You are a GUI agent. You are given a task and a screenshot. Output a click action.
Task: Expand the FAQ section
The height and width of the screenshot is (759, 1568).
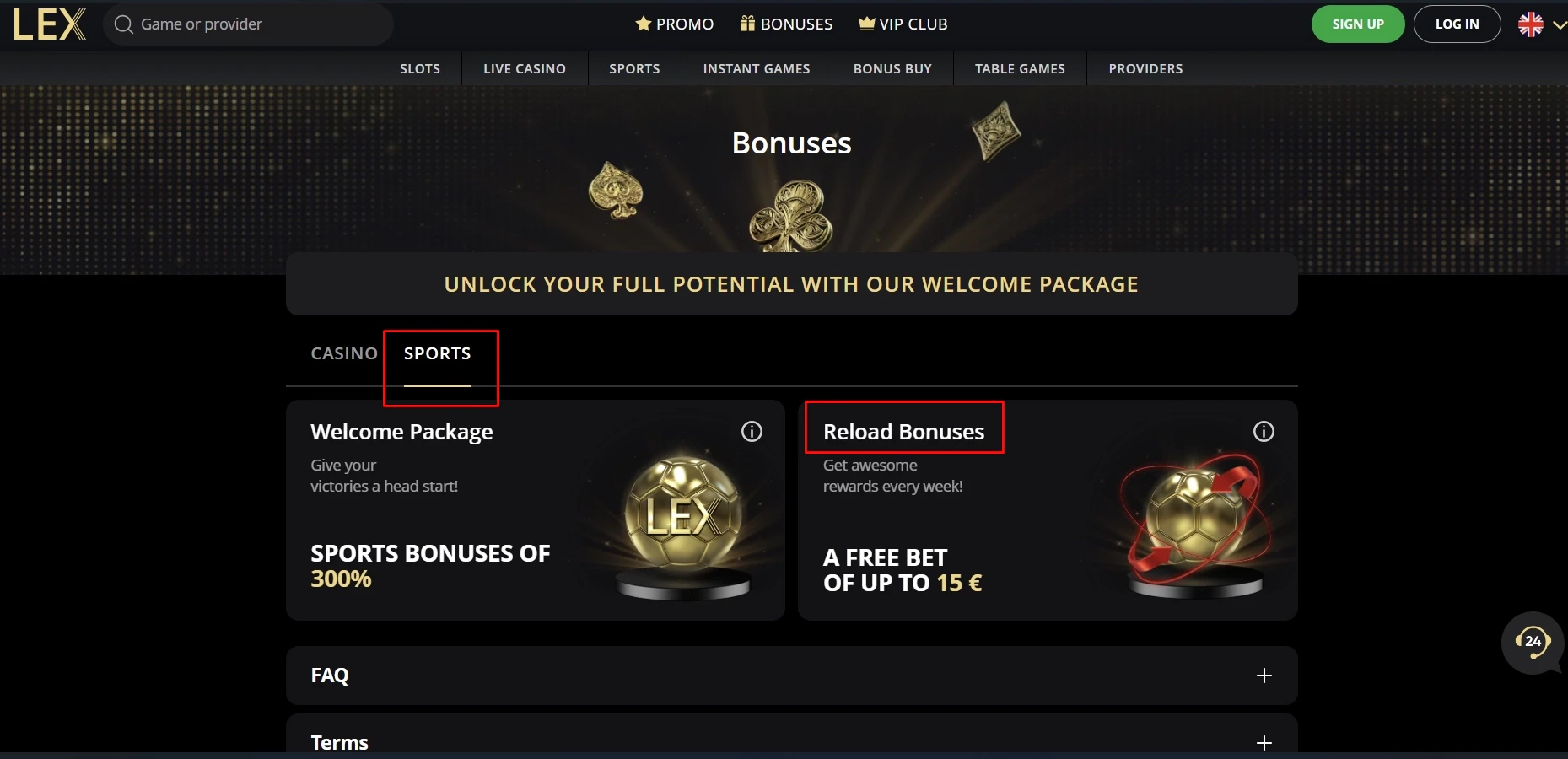1264,676
